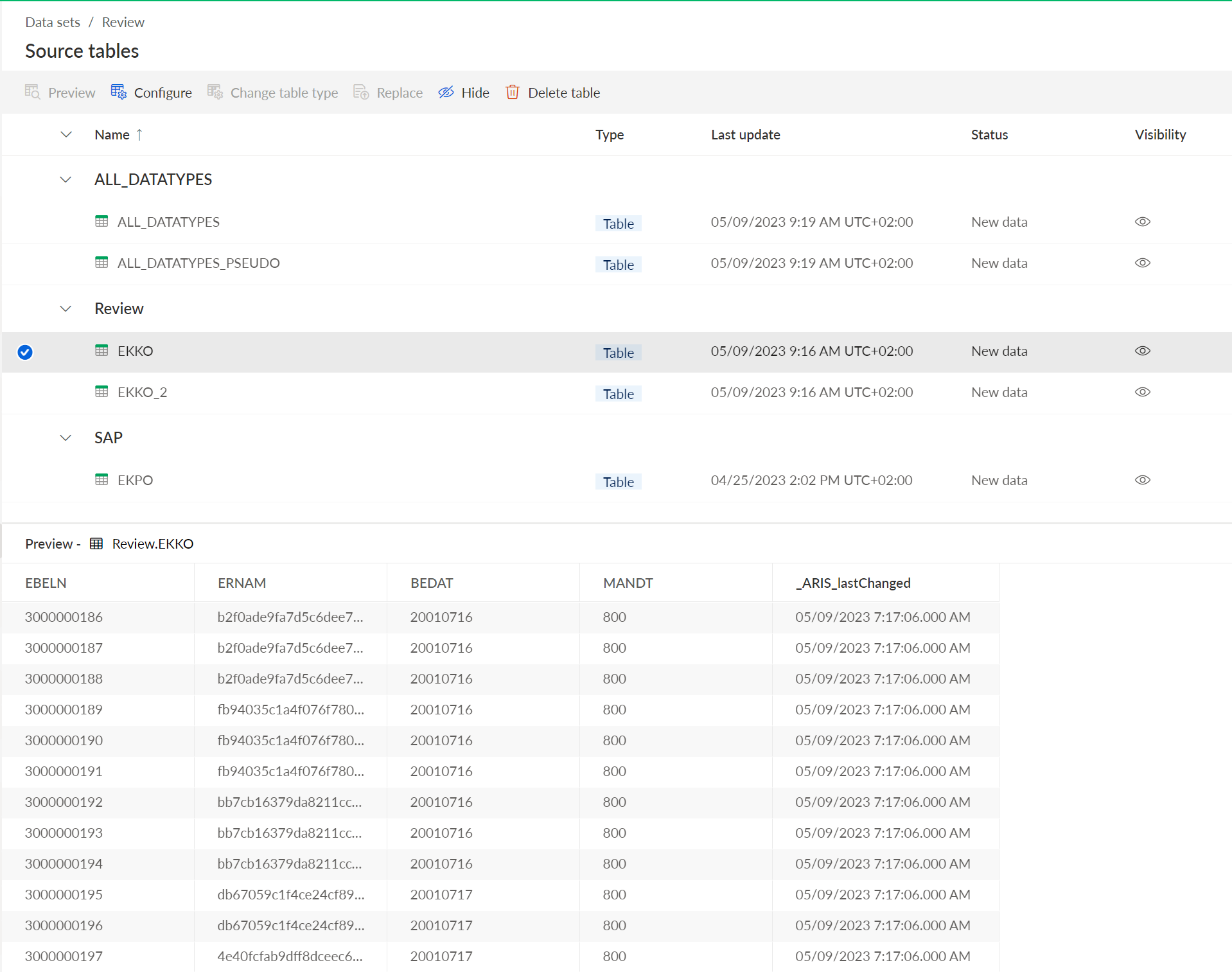This screenshot has height=972, width=1232.
Task: Click New data status for EKKO
Action: click(999, 351)
